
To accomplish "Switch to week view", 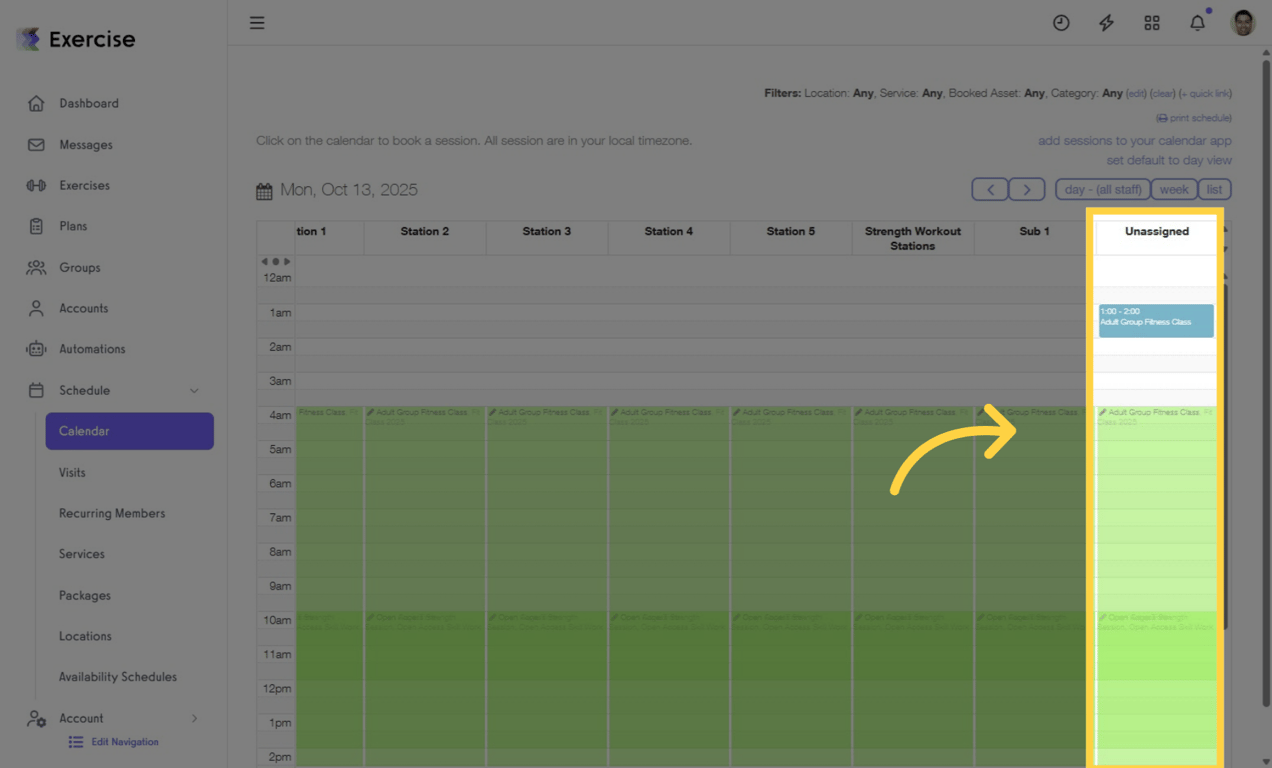I will (1173, 188).
